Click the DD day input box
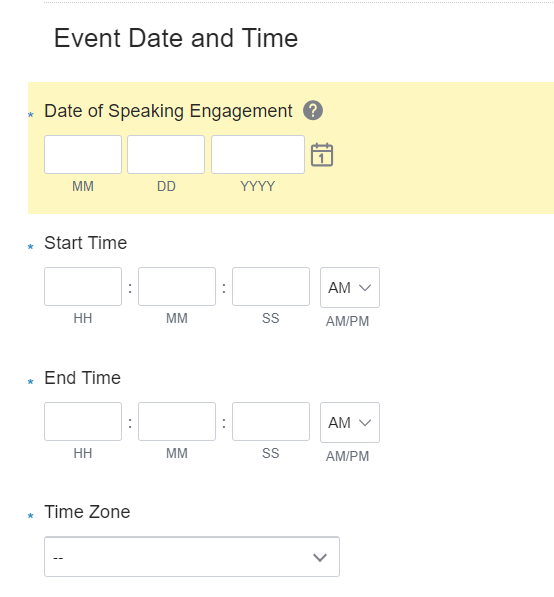The image size is (554, 597). (x=166, y=155)
